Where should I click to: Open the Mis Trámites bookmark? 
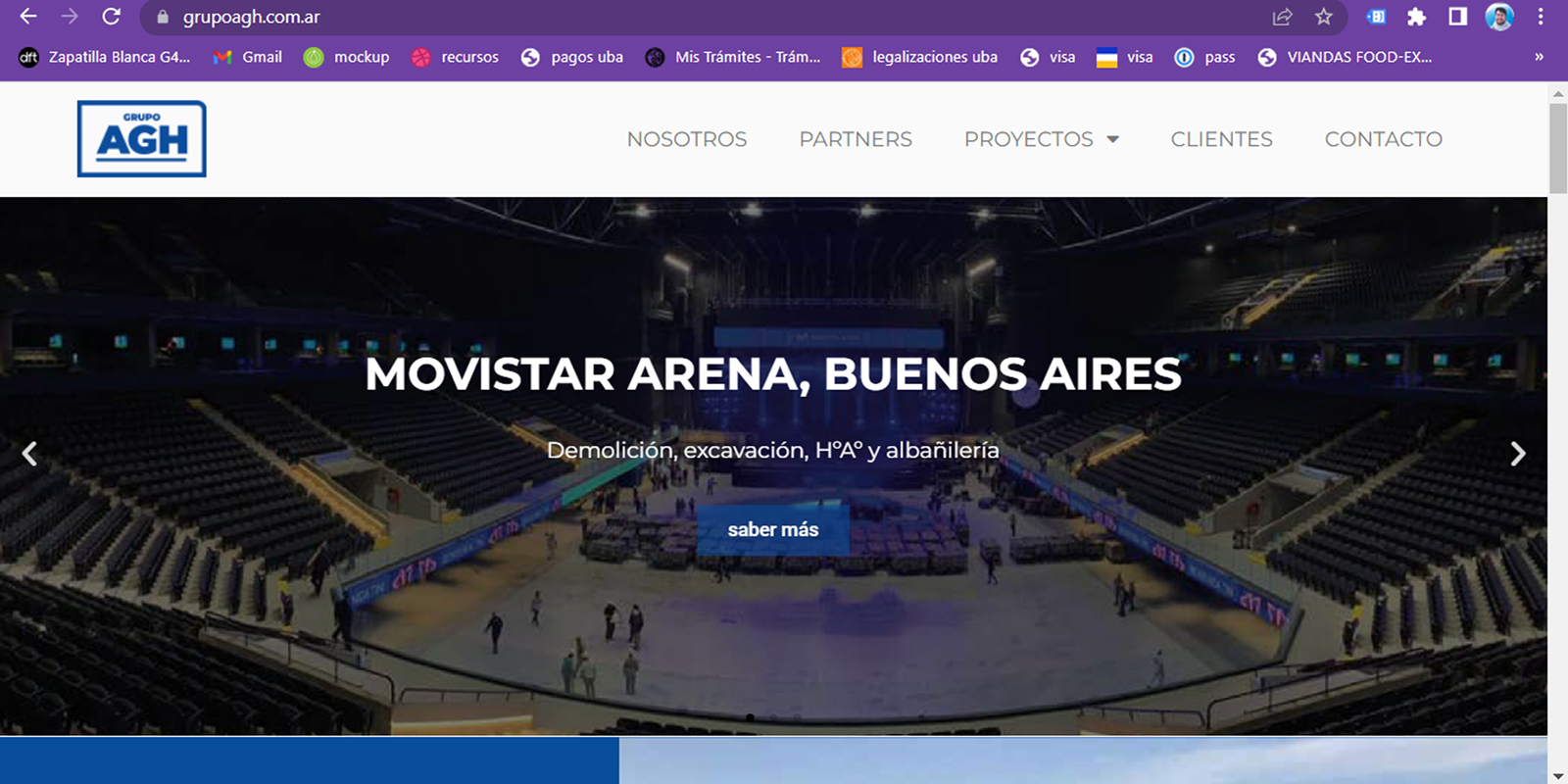[733, 57]
